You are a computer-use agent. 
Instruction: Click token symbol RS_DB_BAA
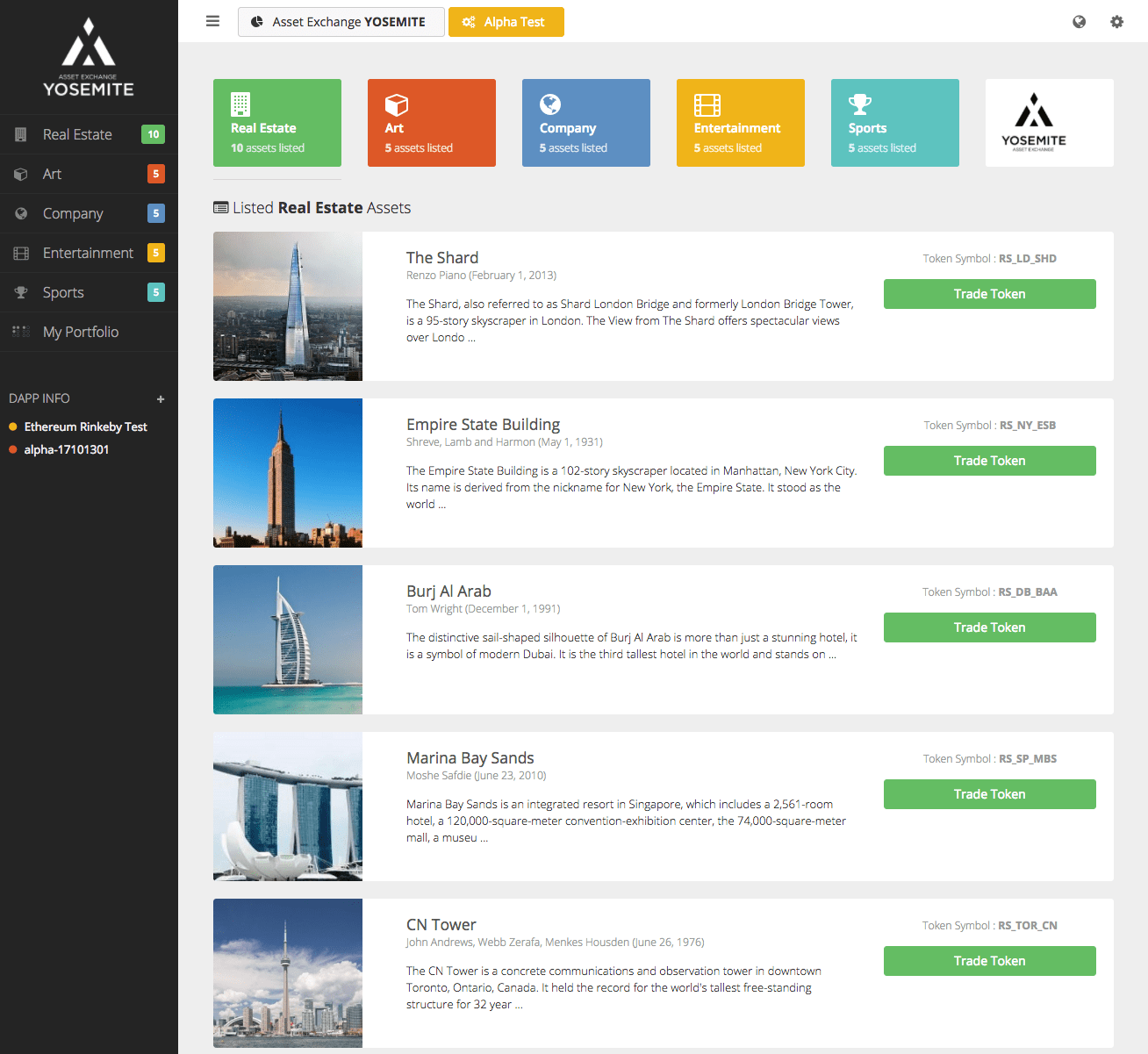pos(1028,592)
